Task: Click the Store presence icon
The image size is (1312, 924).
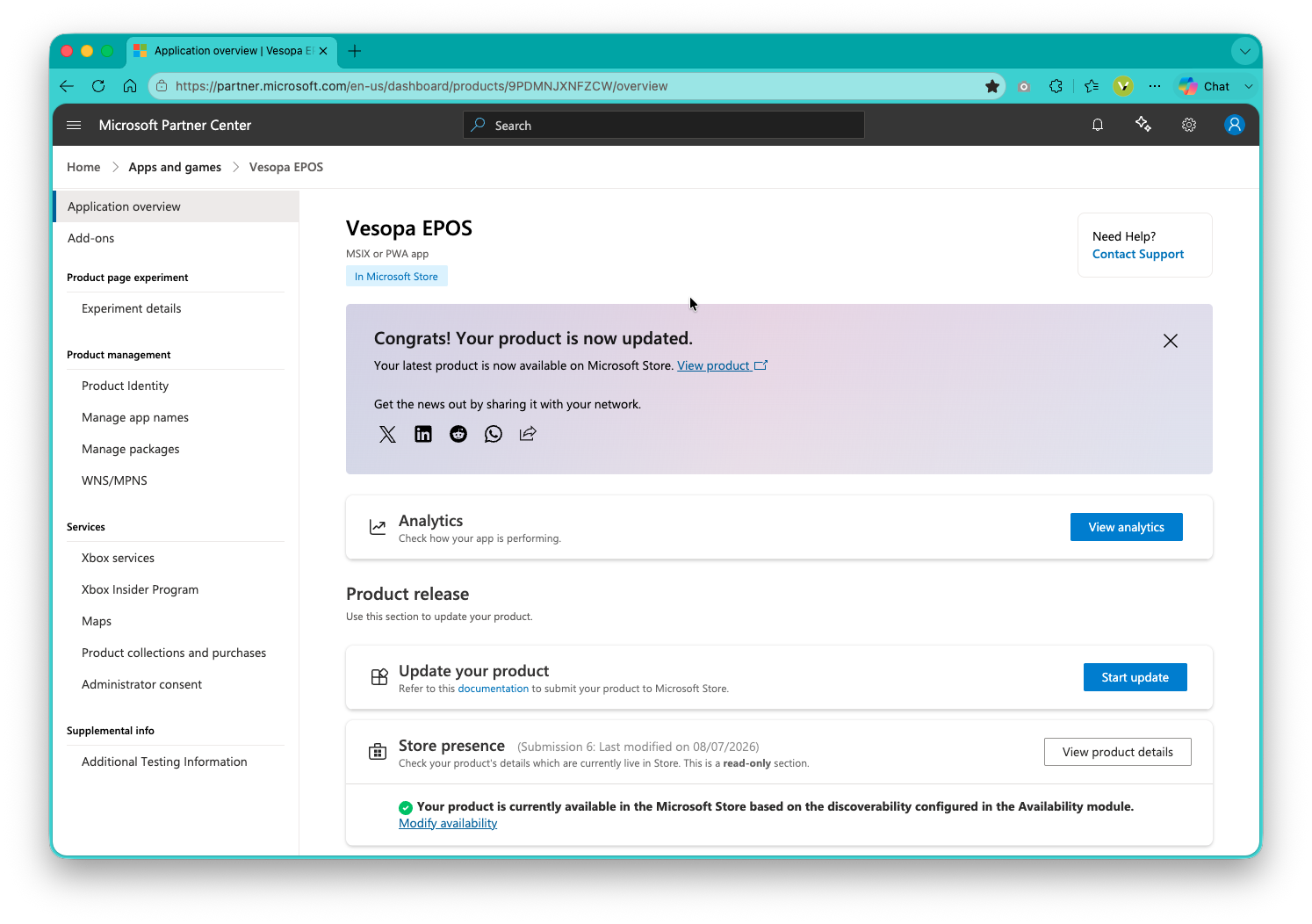Action: click(378, 752)
